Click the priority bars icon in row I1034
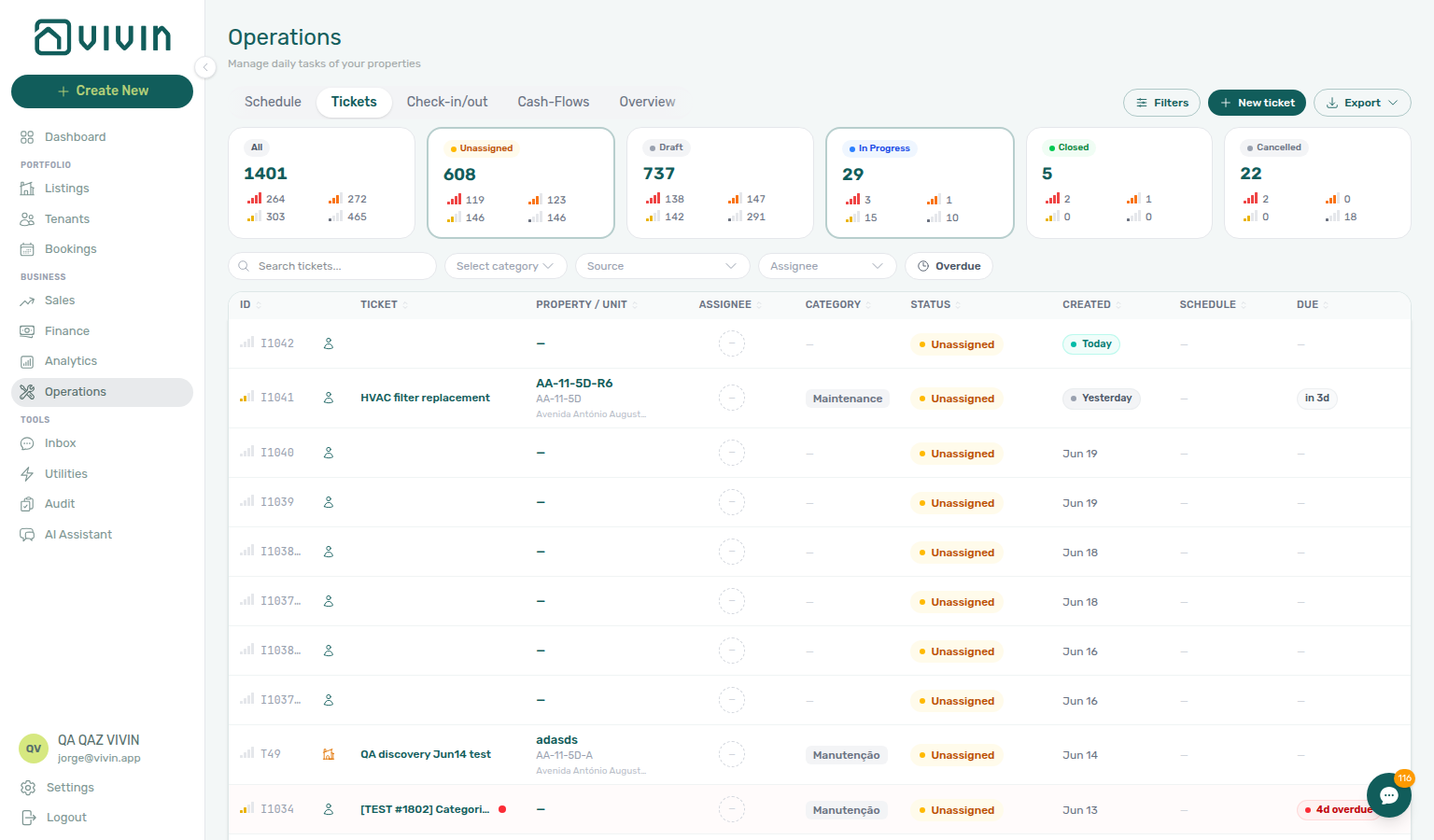The height and width of the screenshot is (840, 1434). (x=246, y=808)
